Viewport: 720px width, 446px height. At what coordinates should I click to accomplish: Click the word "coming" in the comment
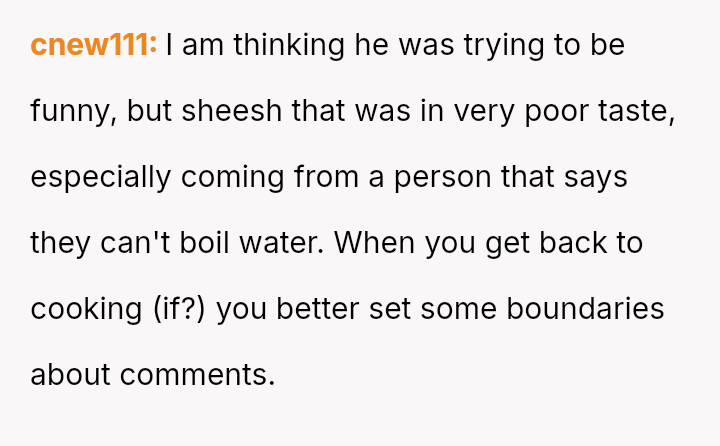[232, 179]
